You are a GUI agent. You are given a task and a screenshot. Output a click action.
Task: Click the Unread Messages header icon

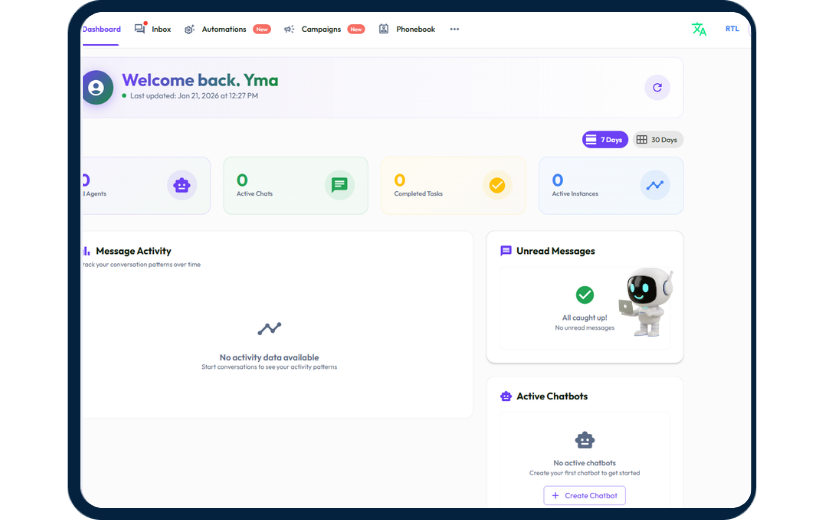coord(506,251)
